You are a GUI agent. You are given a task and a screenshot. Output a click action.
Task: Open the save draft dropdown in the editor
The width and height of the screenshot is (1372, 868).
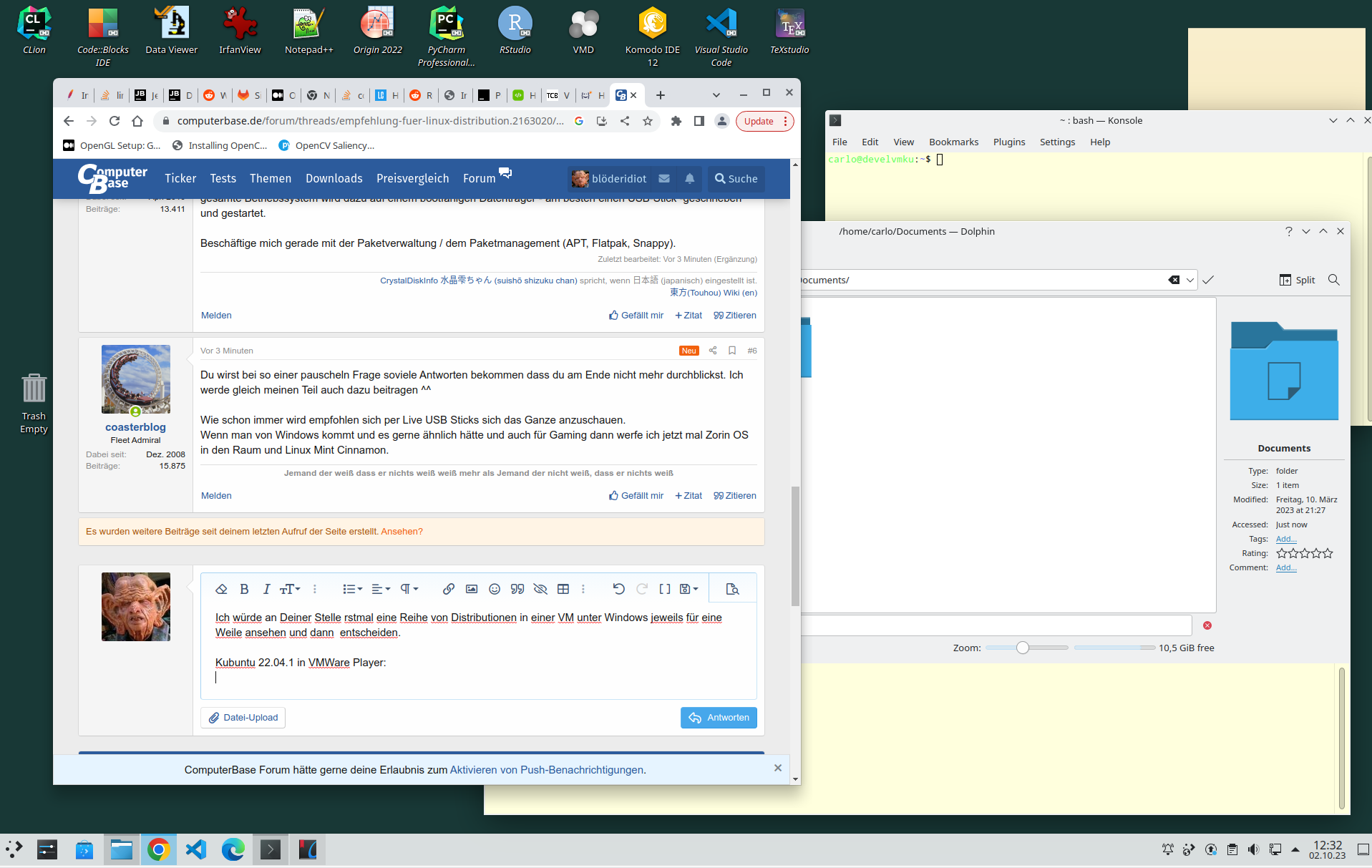pos(689,589)
